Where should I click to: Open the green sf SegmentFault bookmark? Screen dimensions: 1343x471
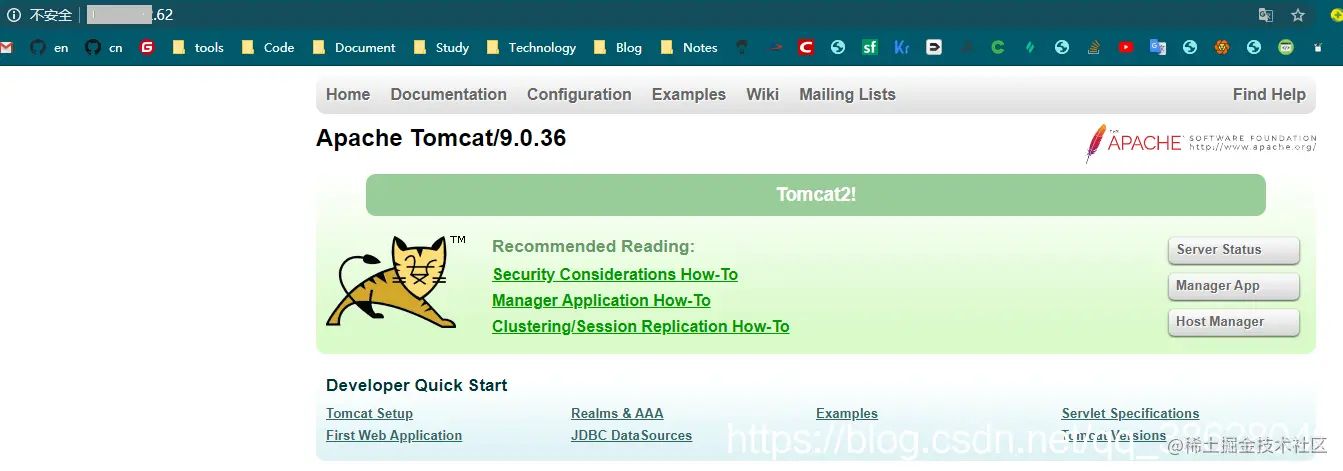pyautogui.click(x=870, y=47)
